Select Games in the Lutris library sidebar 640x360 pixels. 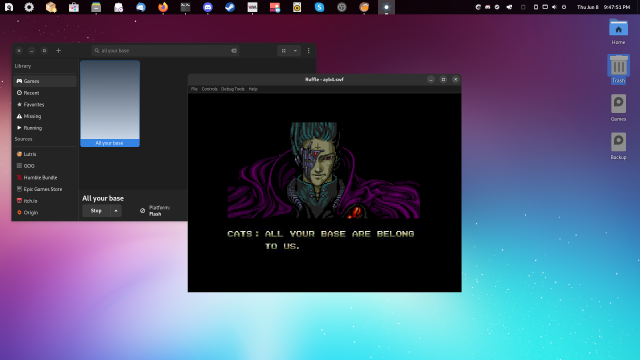[45, 81]
